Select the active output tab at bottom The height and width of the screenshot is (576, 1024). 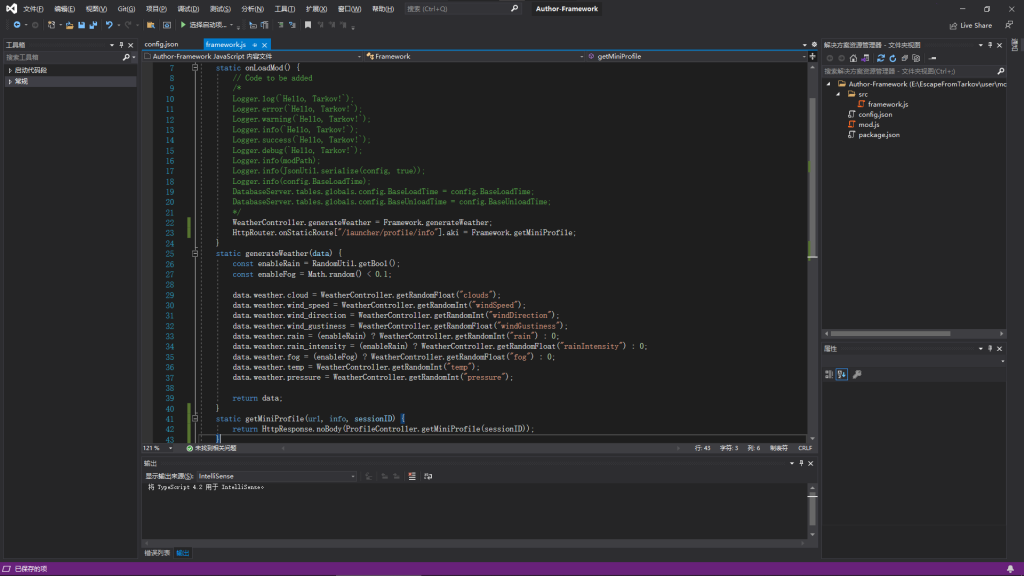coord(183,553)
